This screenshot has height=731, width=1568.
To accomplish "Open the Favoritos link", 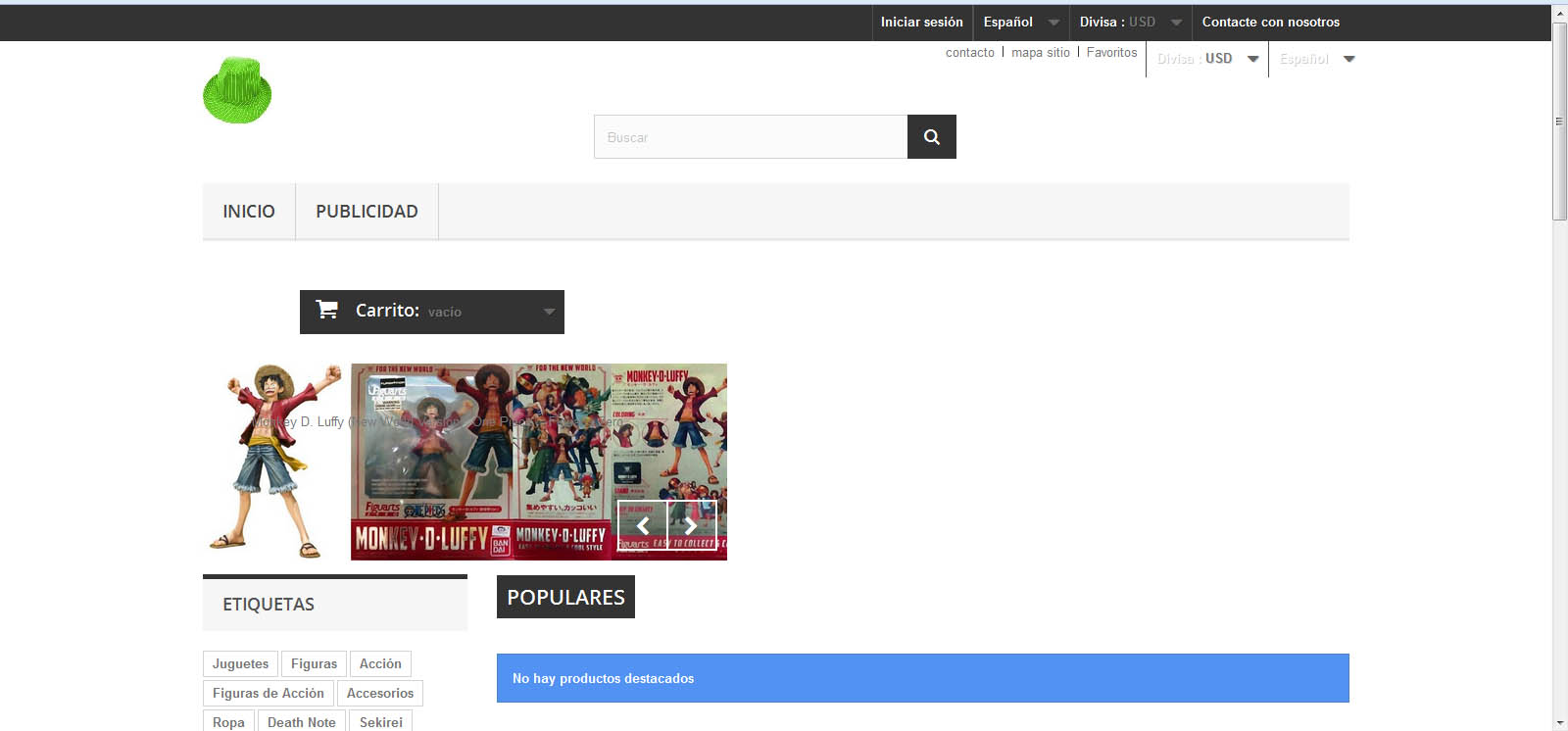I will point(1112,53).
